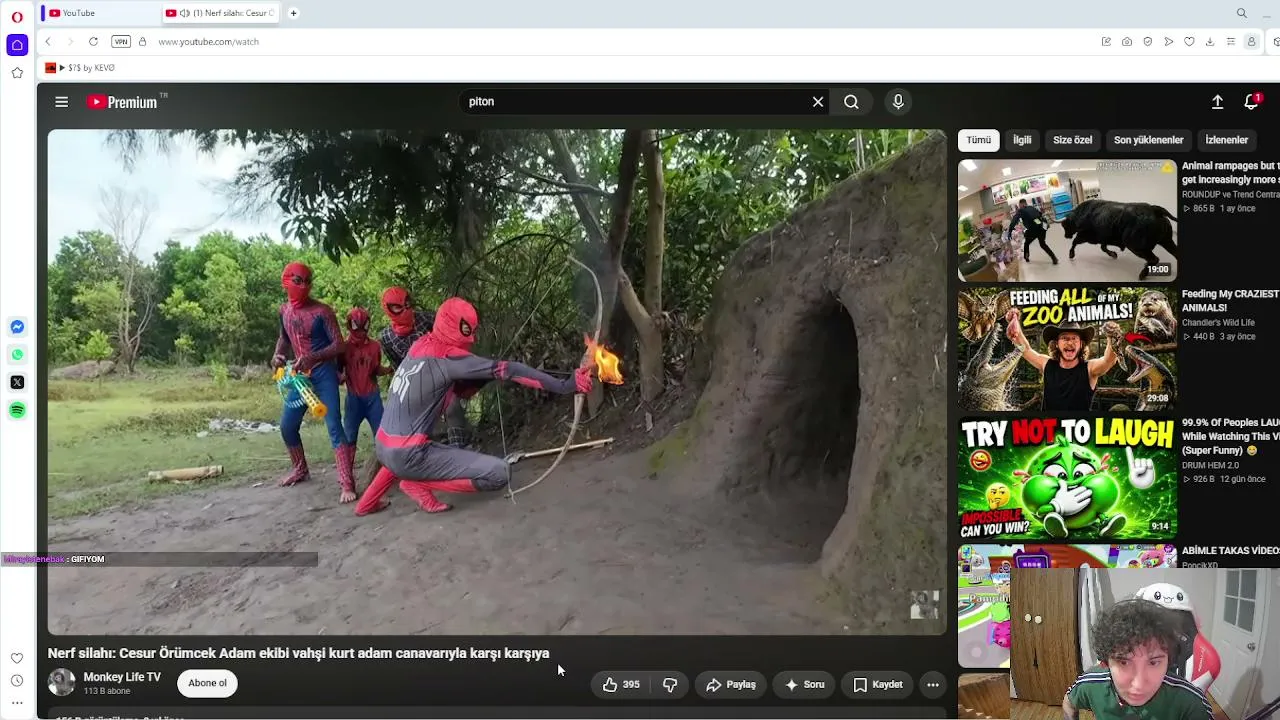Open the Soru (Ask) button
The height and width of the screenshot is (720, 1280).
click(805, 685)
